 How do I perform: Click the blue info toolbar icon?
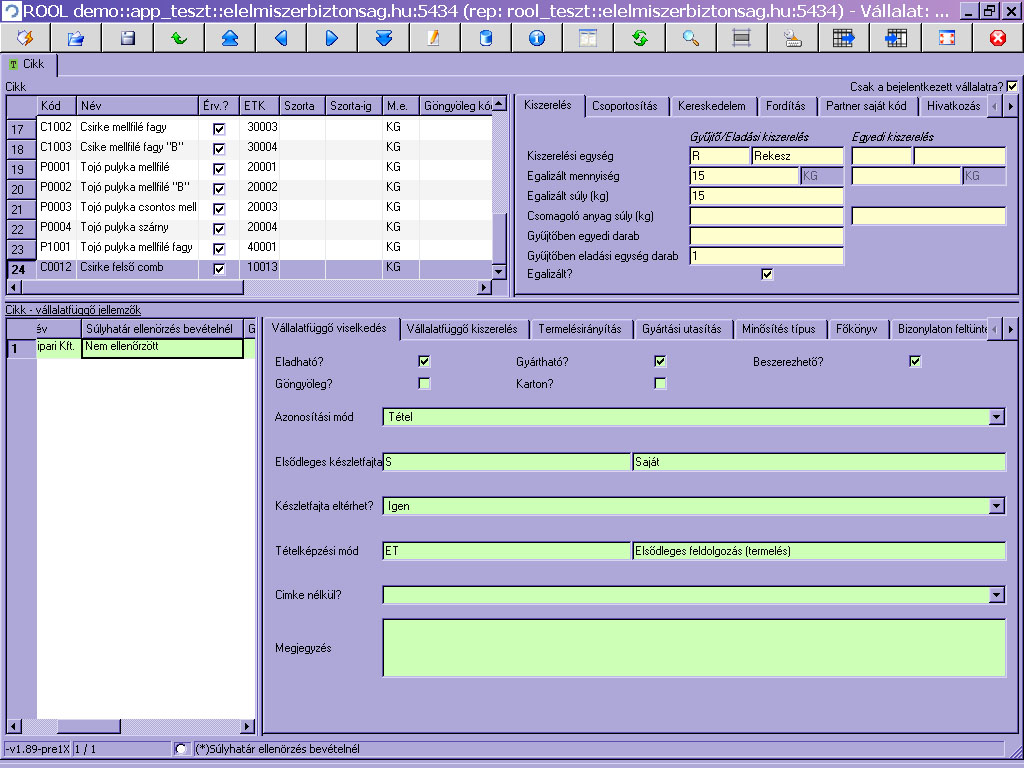pyautogui.click(x=536, y=38)
